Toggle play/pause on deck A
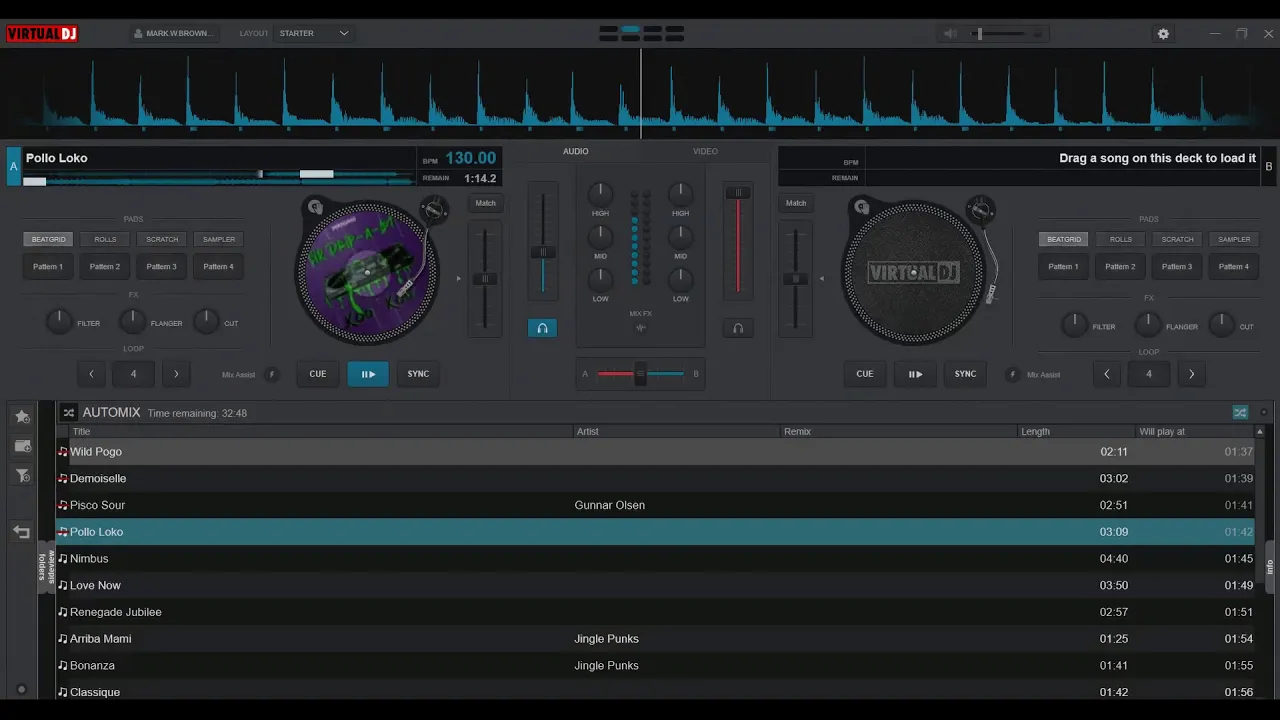This screenshot has height=720, width=1280. coord(368,374)
